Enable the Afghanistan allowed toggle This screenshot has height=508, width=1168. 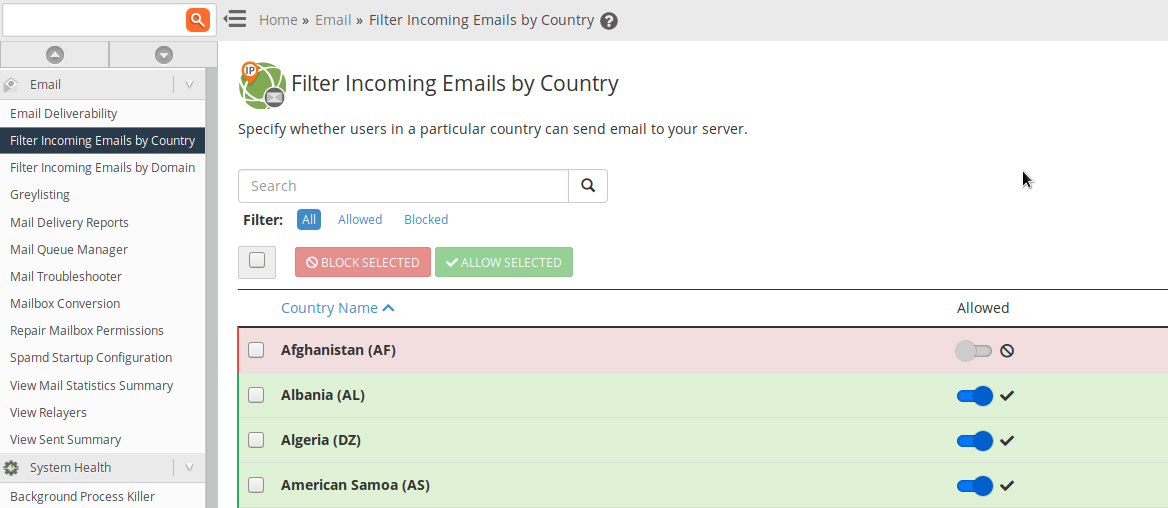coord(973,351)
